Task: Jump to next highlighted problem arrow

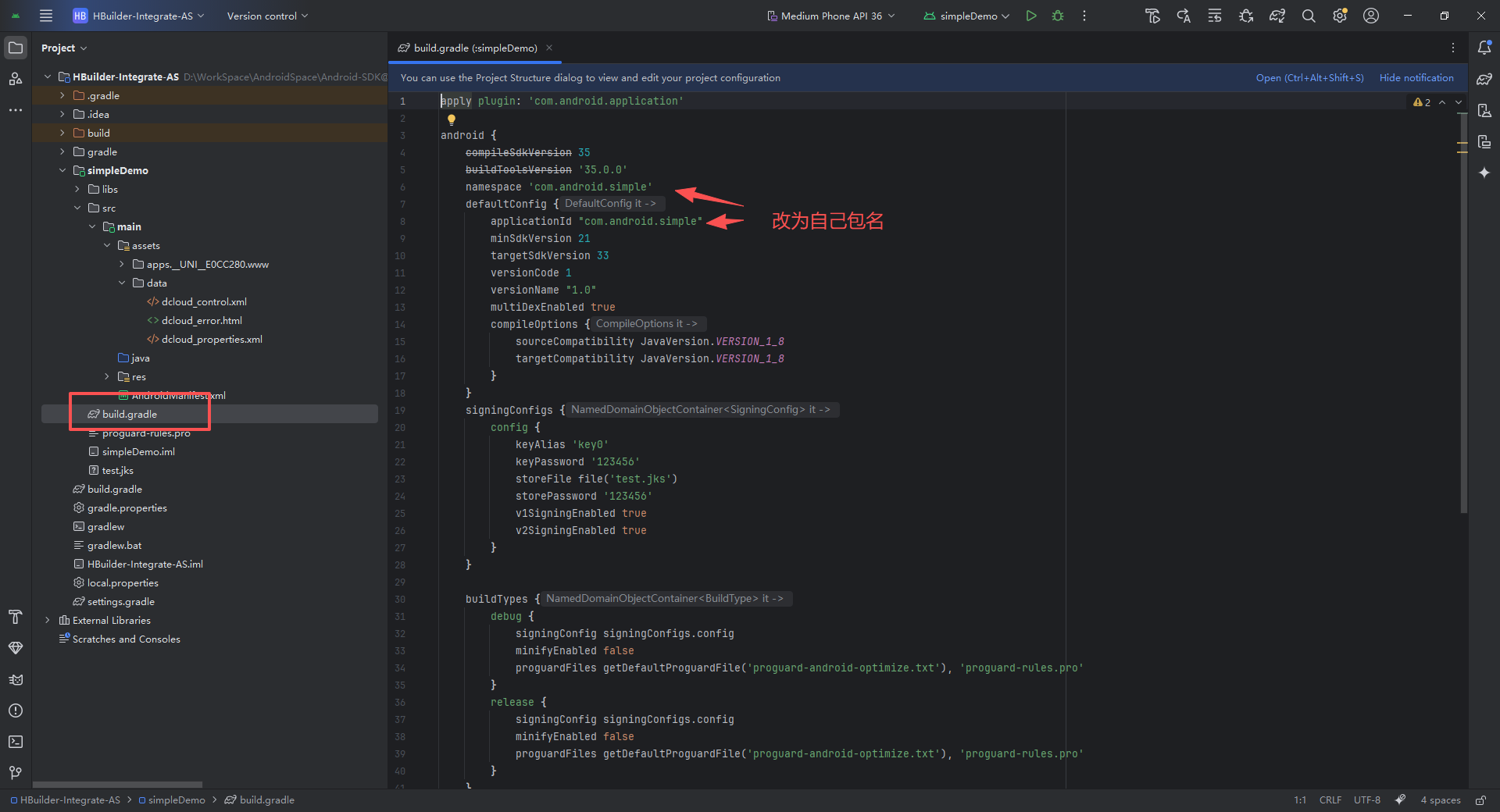Action: 1459,102
